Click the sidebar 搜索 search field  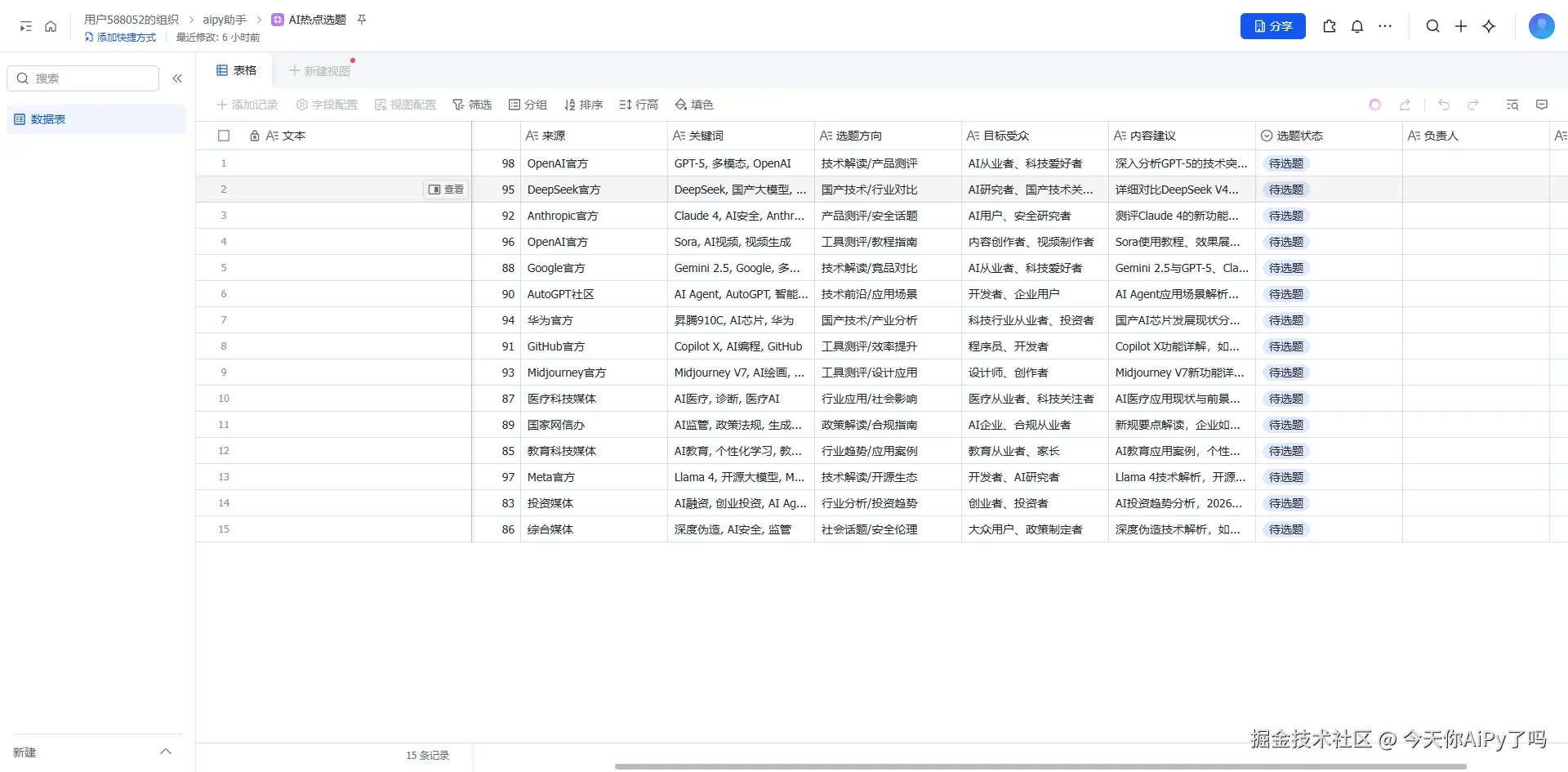[x=82, y=78]
